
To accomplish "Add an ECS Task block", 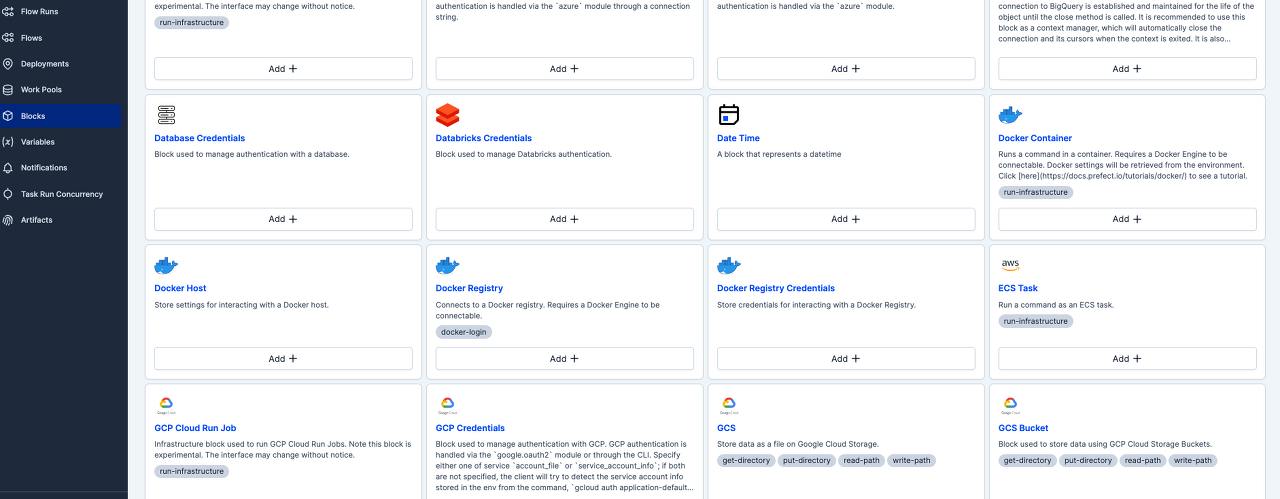I will click(1127, 359).
